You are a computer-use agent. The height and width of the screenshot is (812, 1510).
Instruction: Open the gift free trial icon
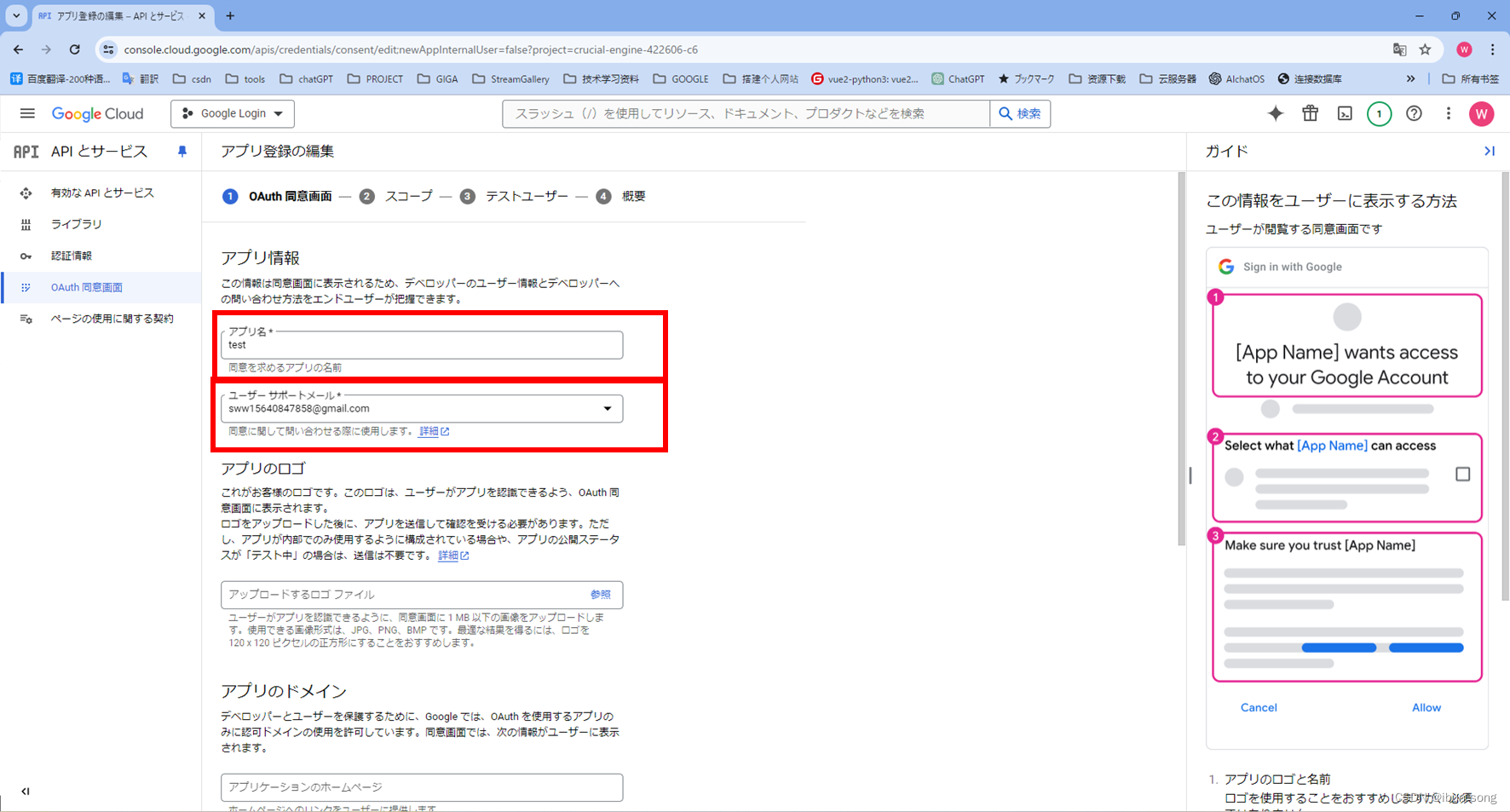coord(1310,113)
